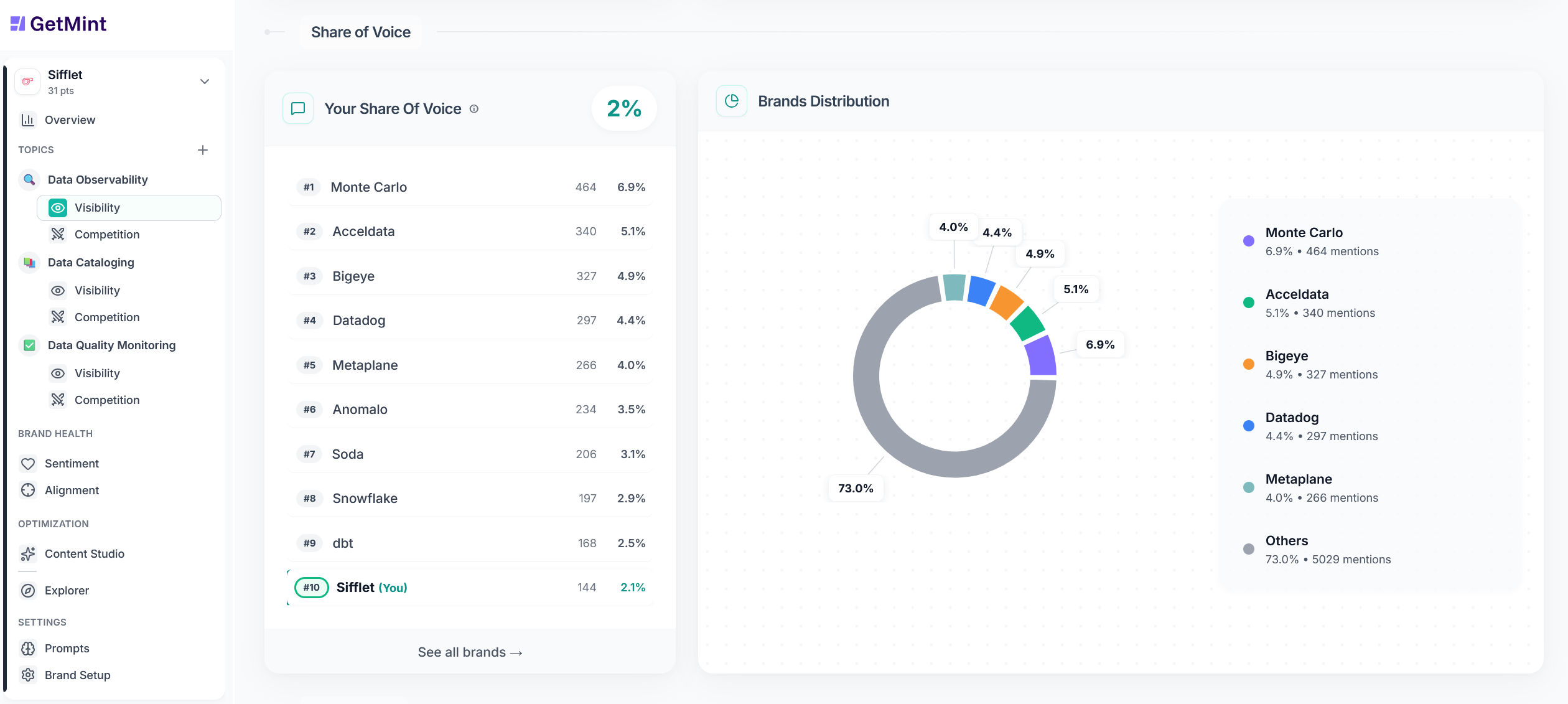The height and width of the screenshot is (704, 1568).
Task: Expand the Sifflet brand selector chevron
Action: tap(205, 82)
